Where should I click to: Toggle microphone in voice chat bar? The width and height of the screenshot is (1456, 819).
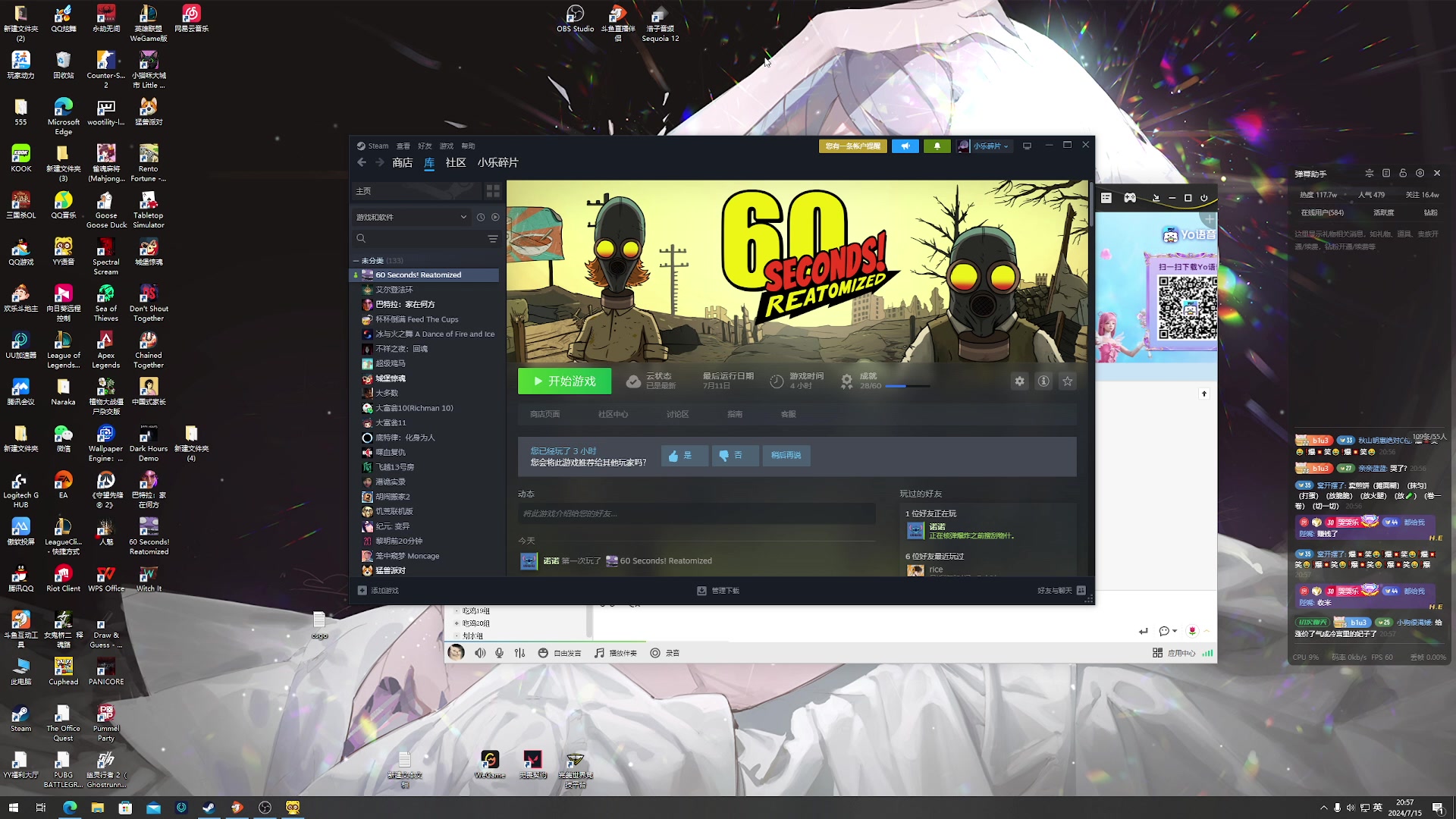pos(499,653)
